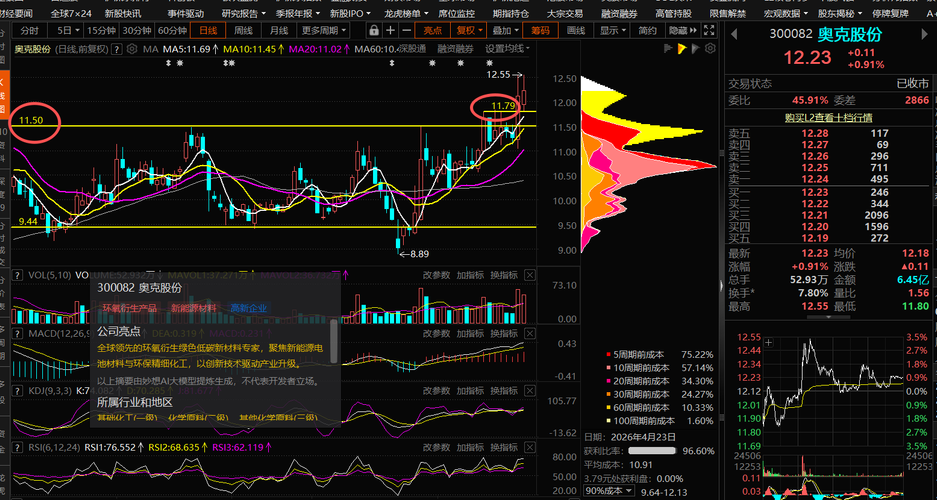Click 隐藏 to hide the side panel
The image size is (937, 500).
point(683,30)
